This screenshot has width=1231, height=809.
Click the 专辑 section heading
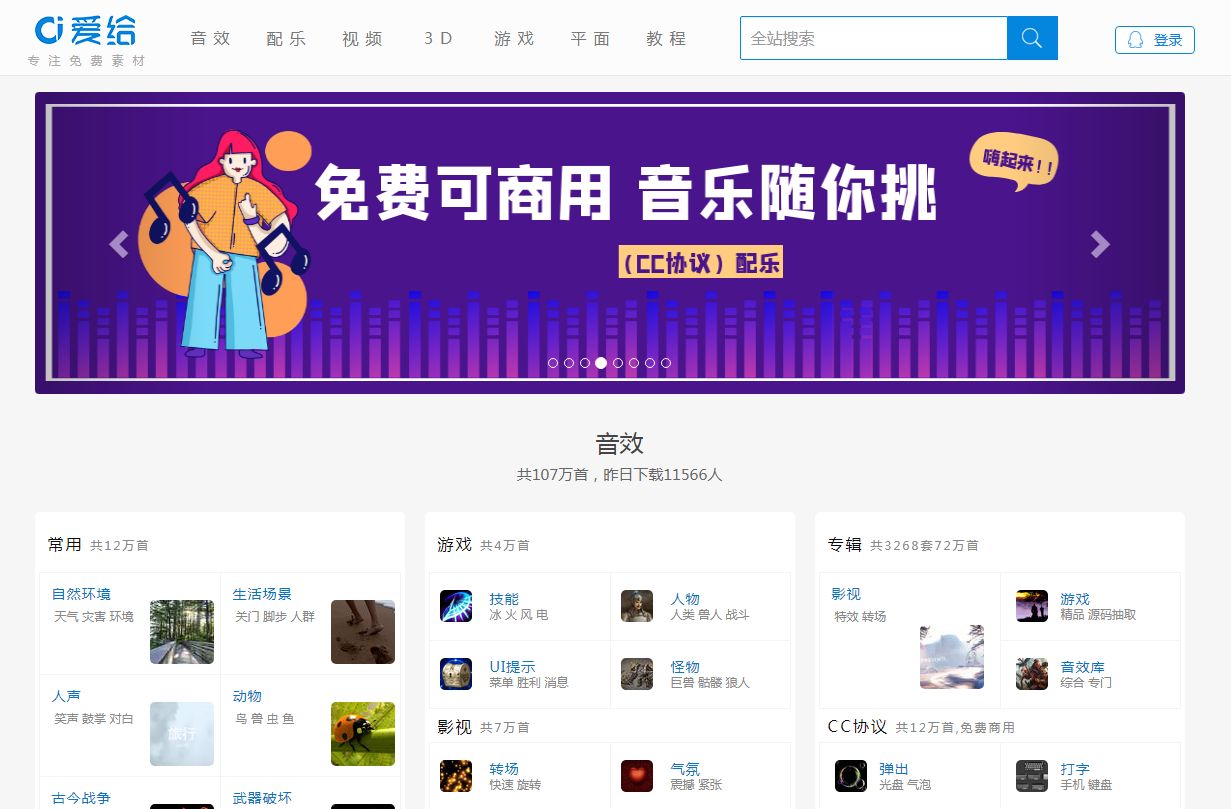point(845,544)
